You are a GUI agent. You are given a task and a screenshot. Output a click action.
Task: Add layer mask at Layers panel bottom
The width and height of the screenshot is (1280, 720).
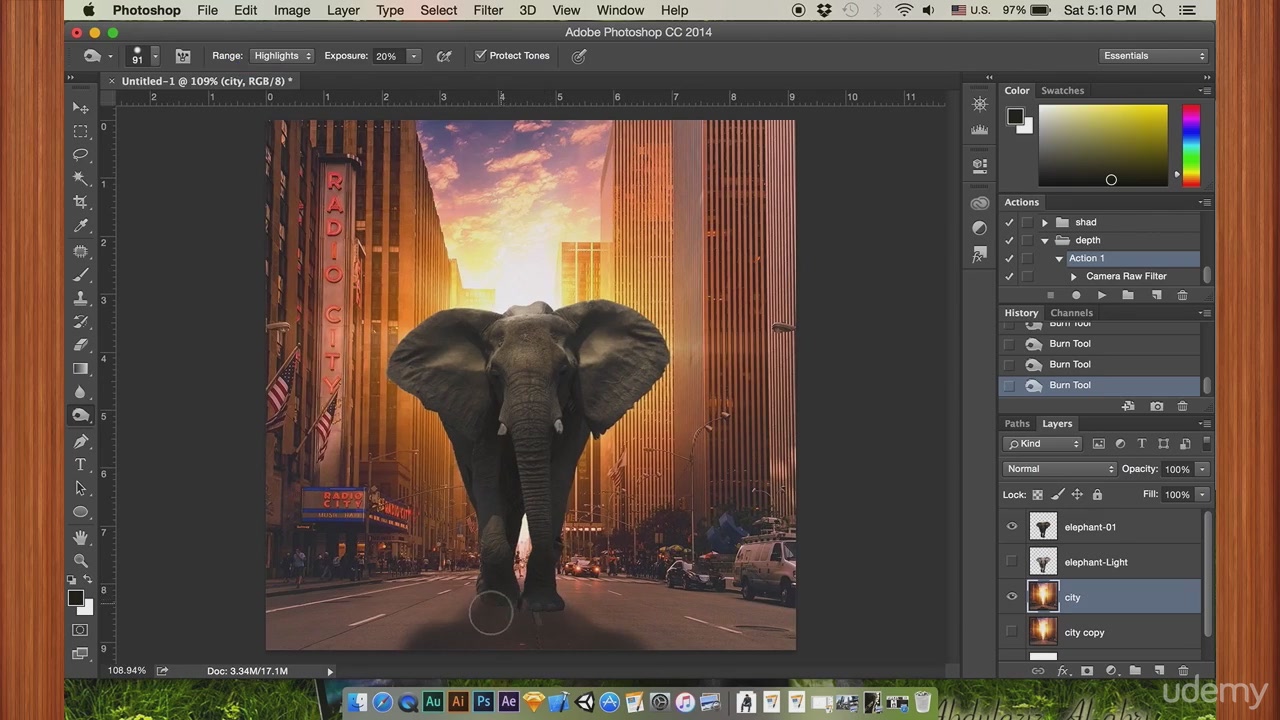pos(1087,671)
